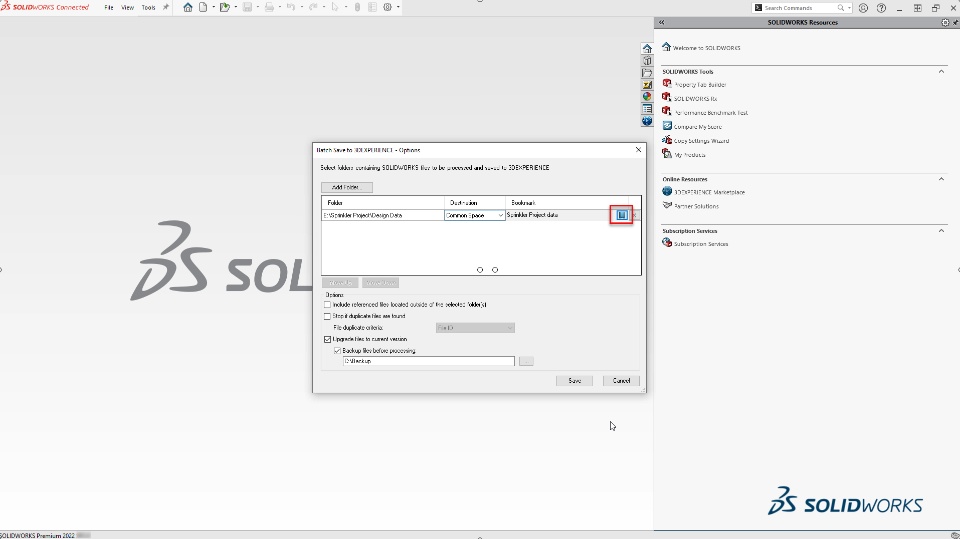Image resolution: width=960 pixels, height=539 pixels.
Task: Click the browse button beside backup path
Action: point(526,361)
